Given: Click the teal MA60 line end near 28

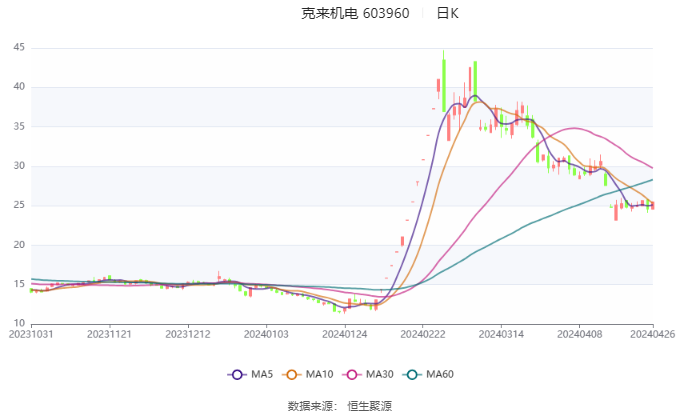Looking at the screenshot, I should pyautogui.click(x=652, y=180).
